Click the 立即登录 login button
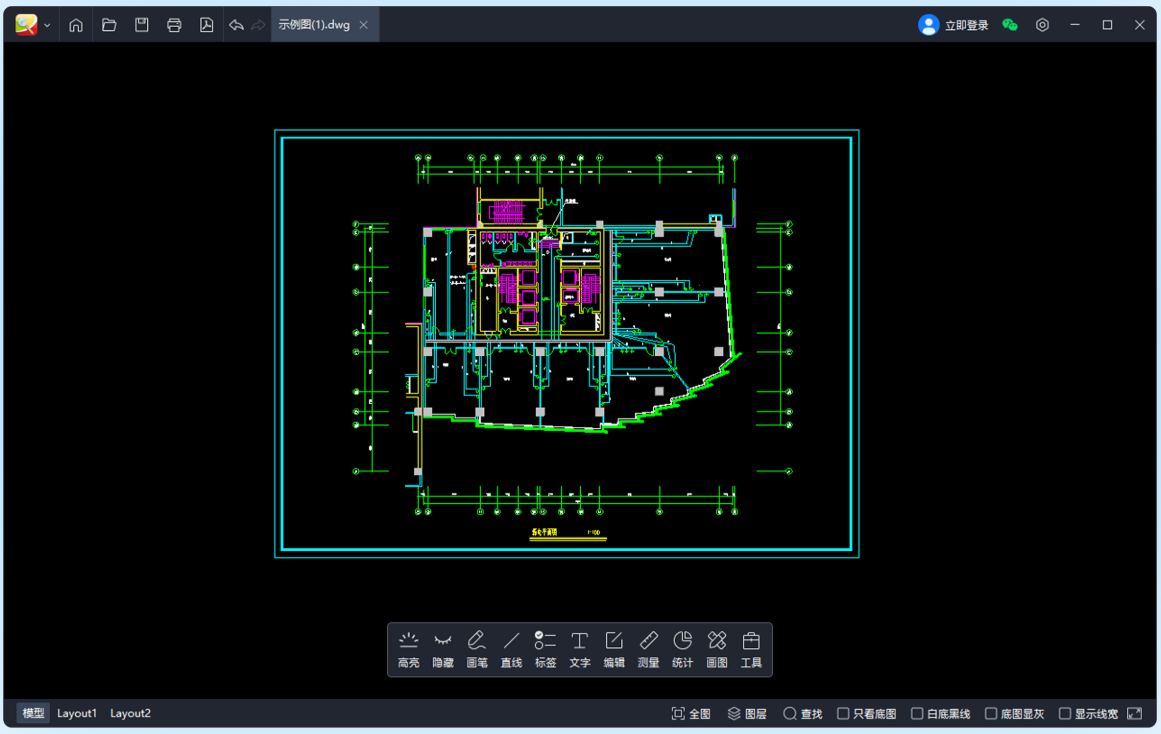 pos(954,25)
